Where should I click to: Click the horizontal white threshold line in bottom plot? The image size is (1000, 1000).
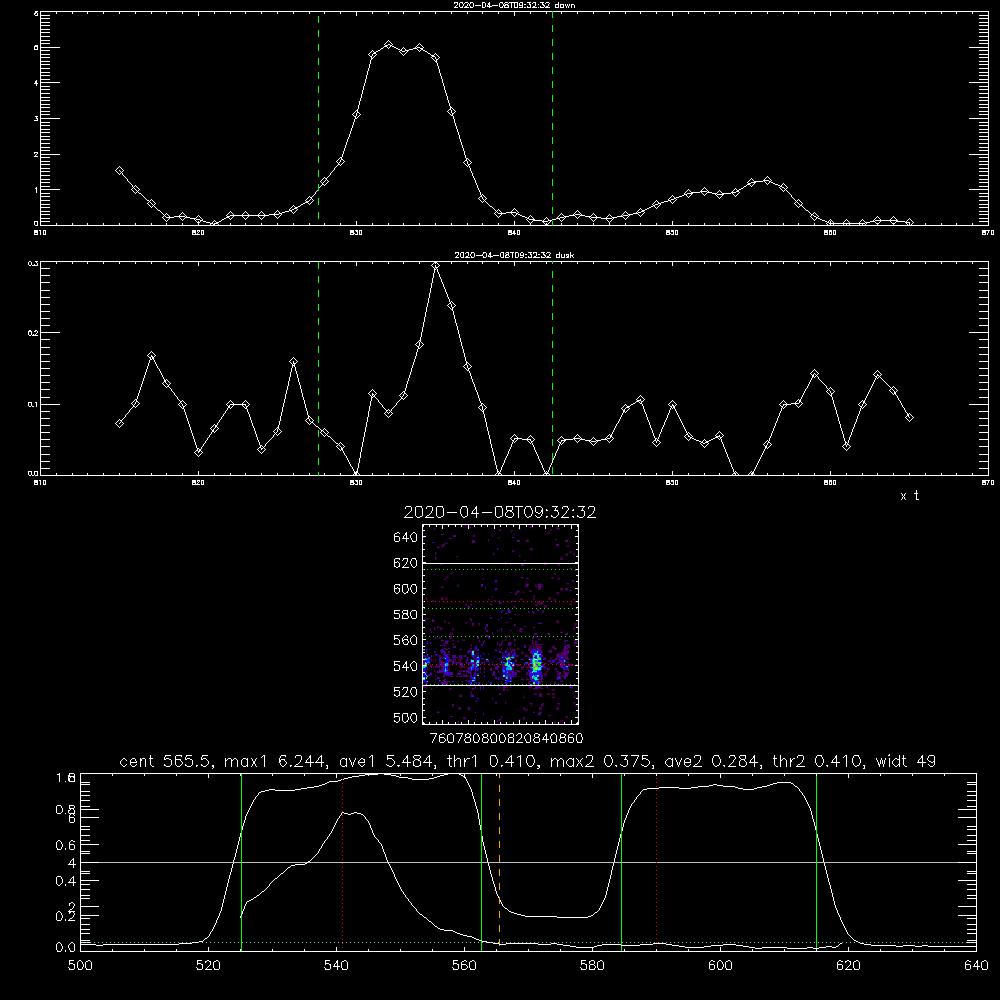coord(528,862)
